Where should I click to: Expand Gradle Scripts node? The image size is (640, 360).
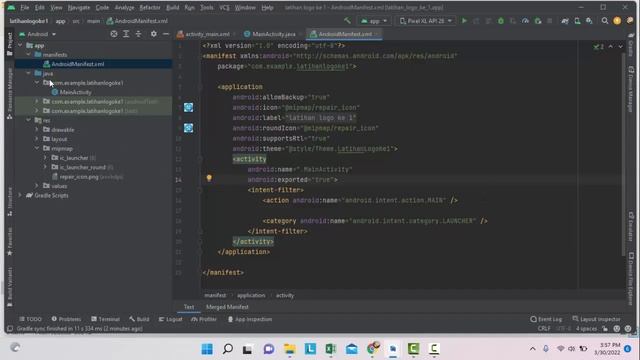[x=20, y=196]
